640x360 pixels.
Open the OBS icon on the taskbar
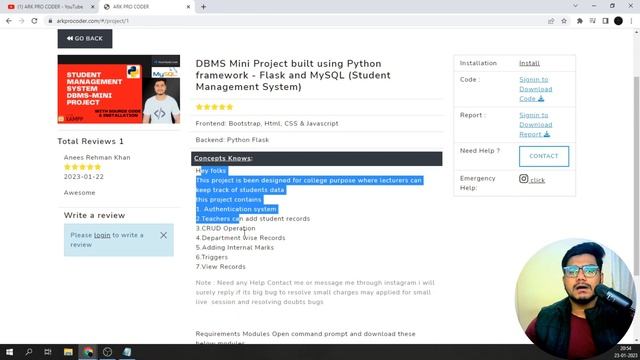pyautogui.click(x=107, y=352)
